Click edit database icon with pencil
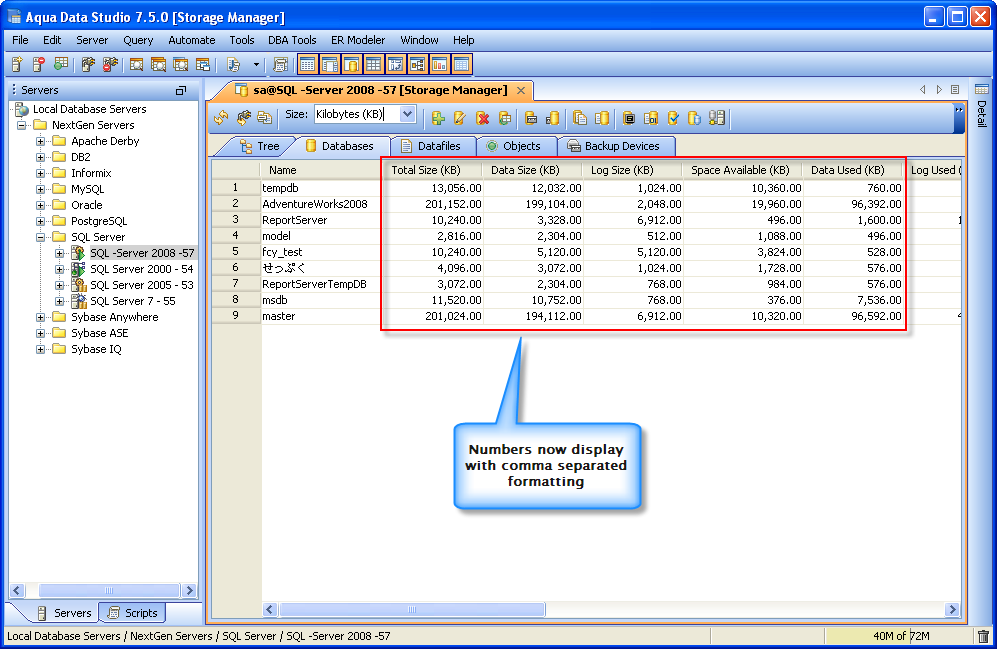 point(460,118)
